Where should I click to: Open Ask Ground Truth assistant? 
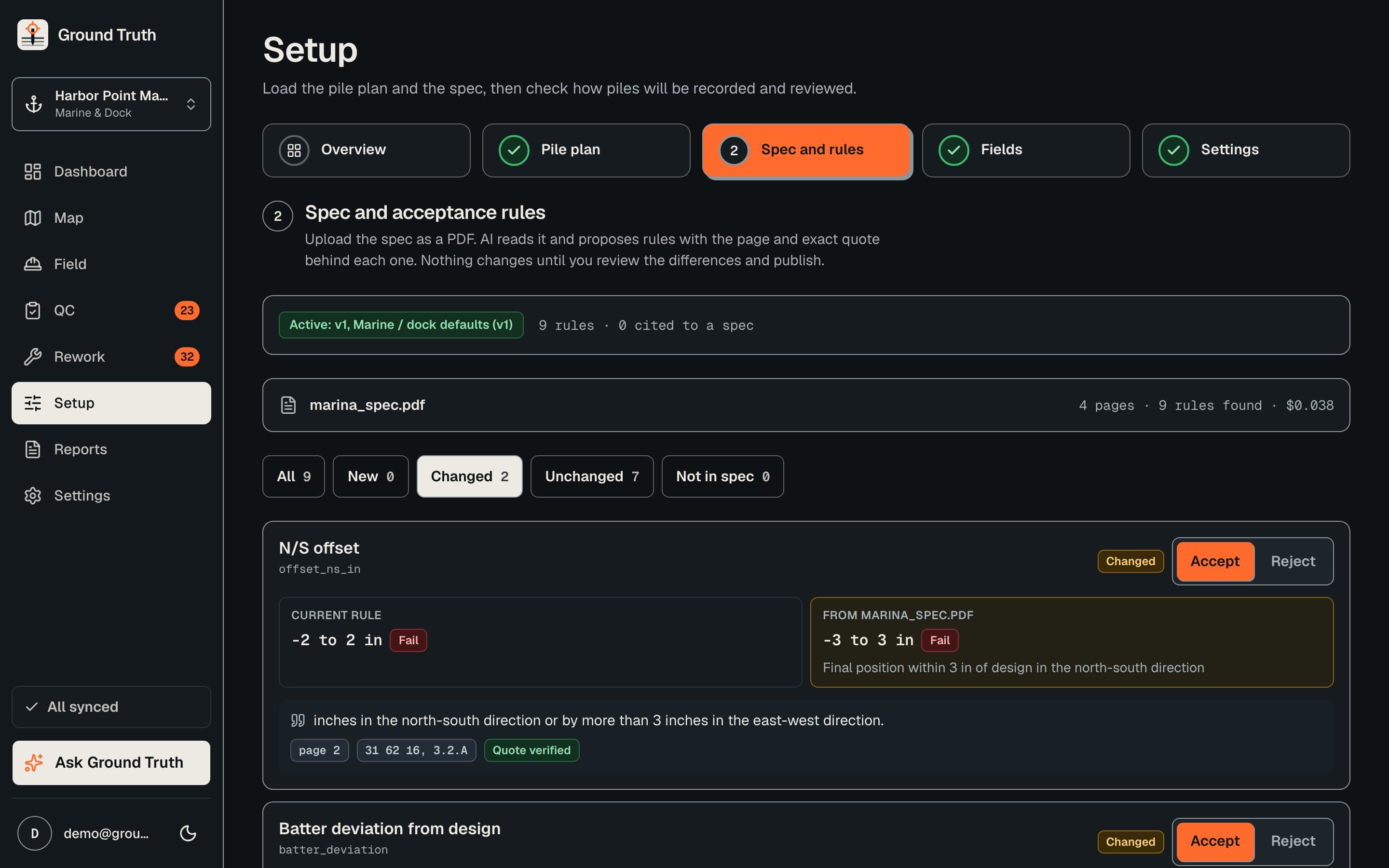pyautogui.click(x=111, y=763)
